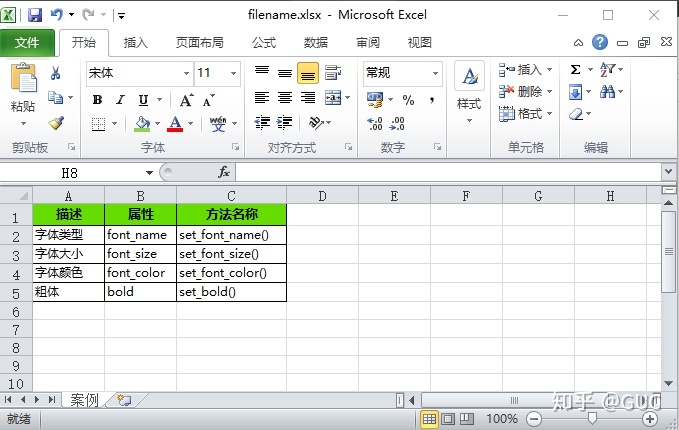Zoom in with plus button
Screen dimensions: 679x430
[x=650, y=419]
